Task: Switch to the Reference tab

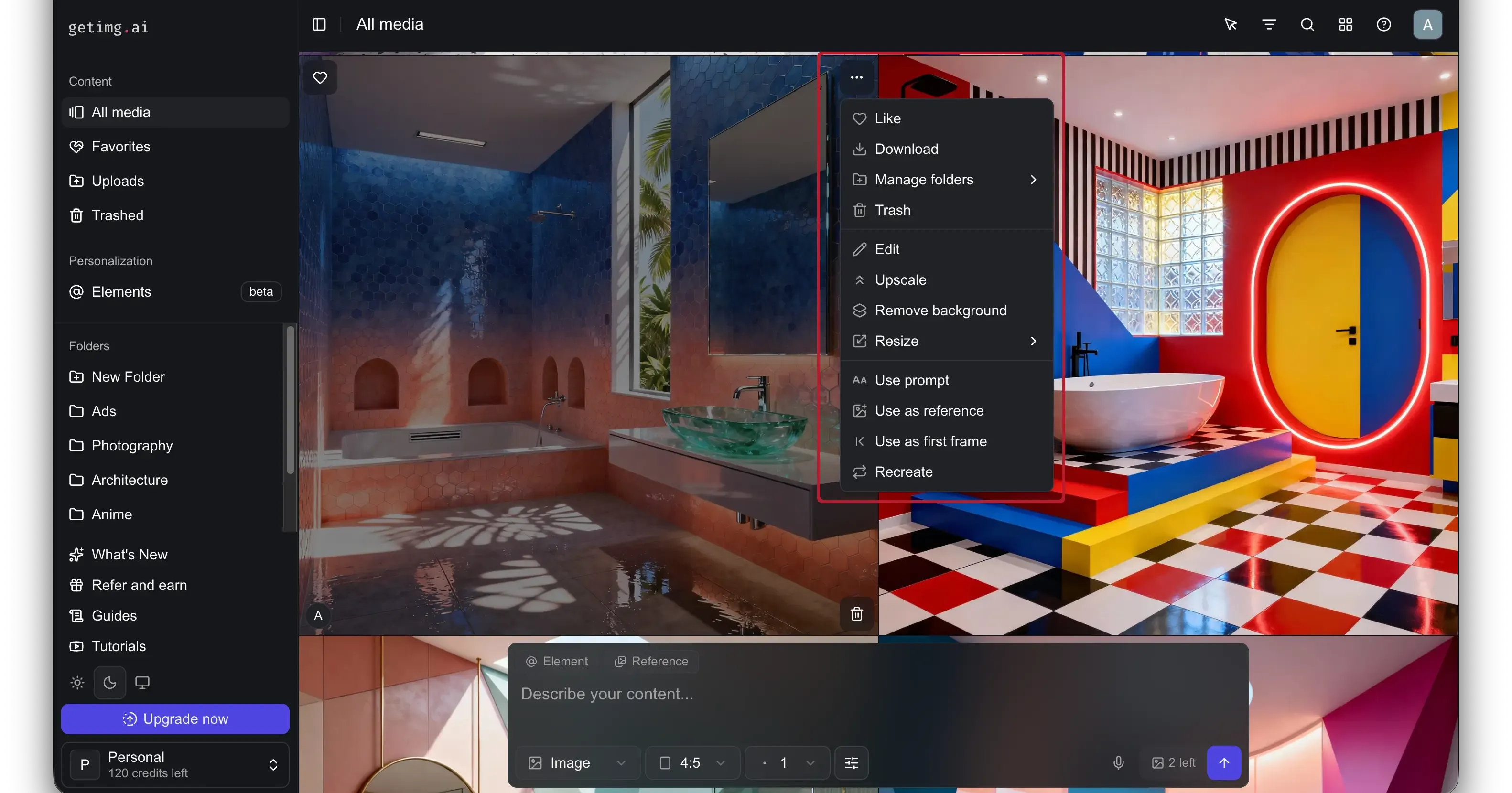Action: tap(651, 661)
